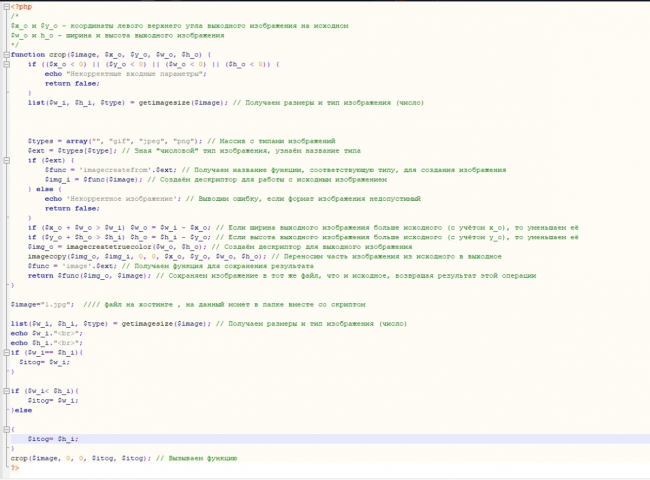Click the $types = array("", "gif" line
Viewport: 650px width, 480px height.
pos(182,141)
